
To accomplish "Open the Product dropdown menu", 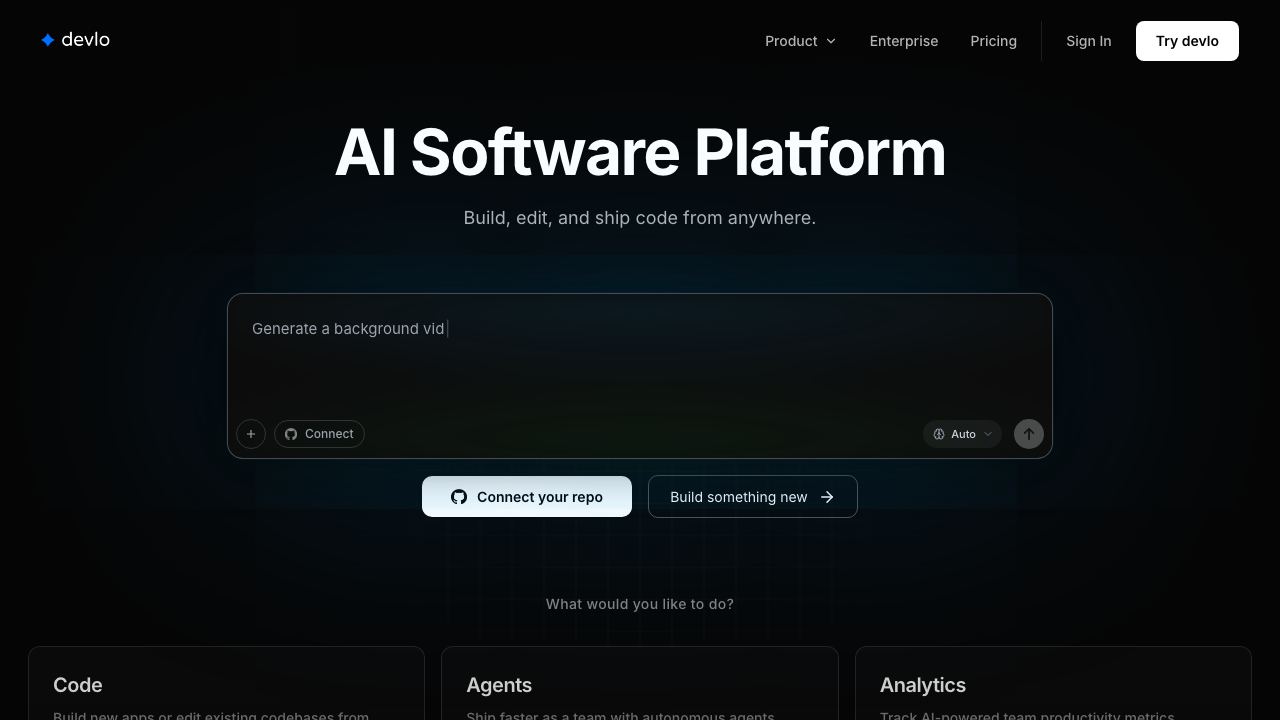I will click(x=800, y=41).
